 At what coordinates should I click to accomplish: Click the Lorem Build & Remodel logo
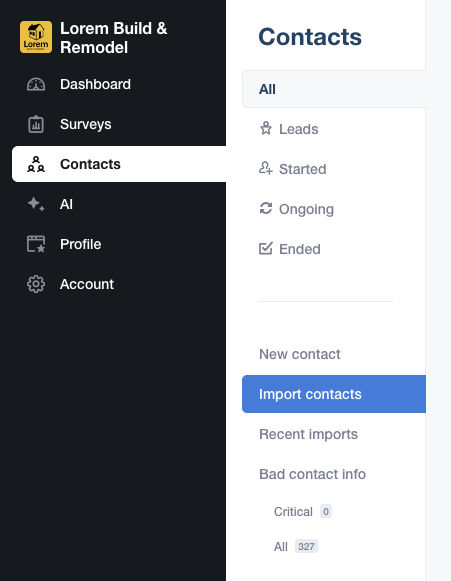tap(36, 37)
